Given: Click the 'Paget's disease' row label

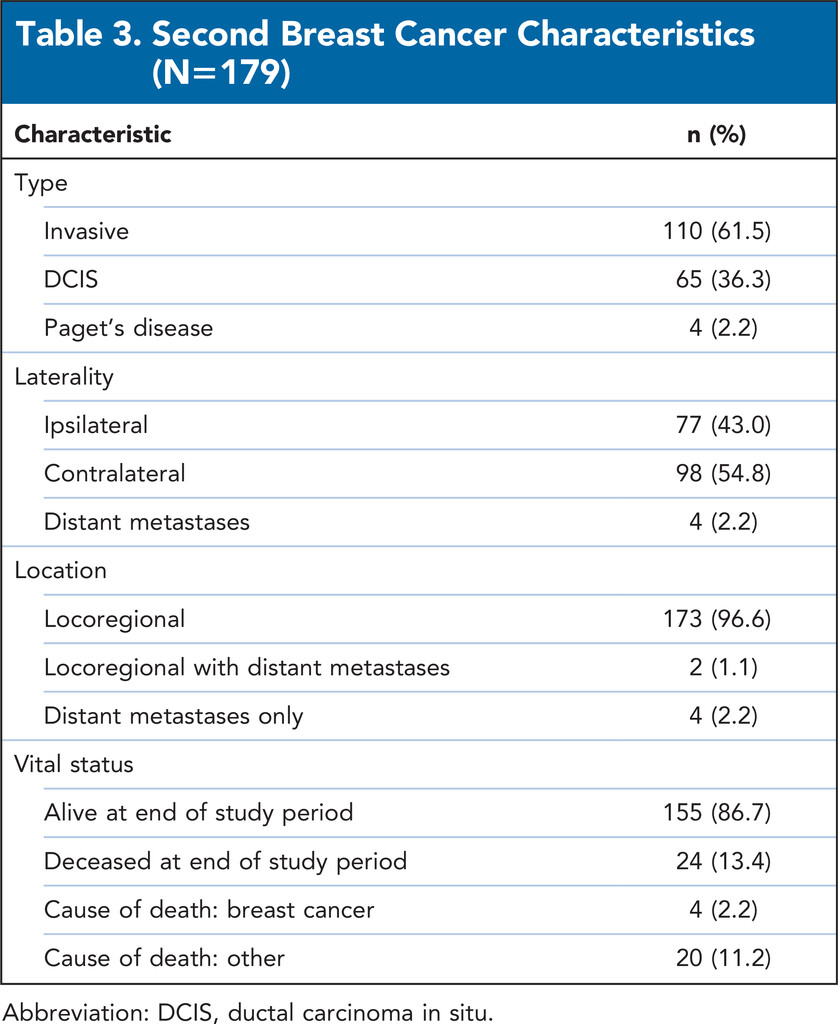Looking at the screenshot, I should tap(128, 328).
